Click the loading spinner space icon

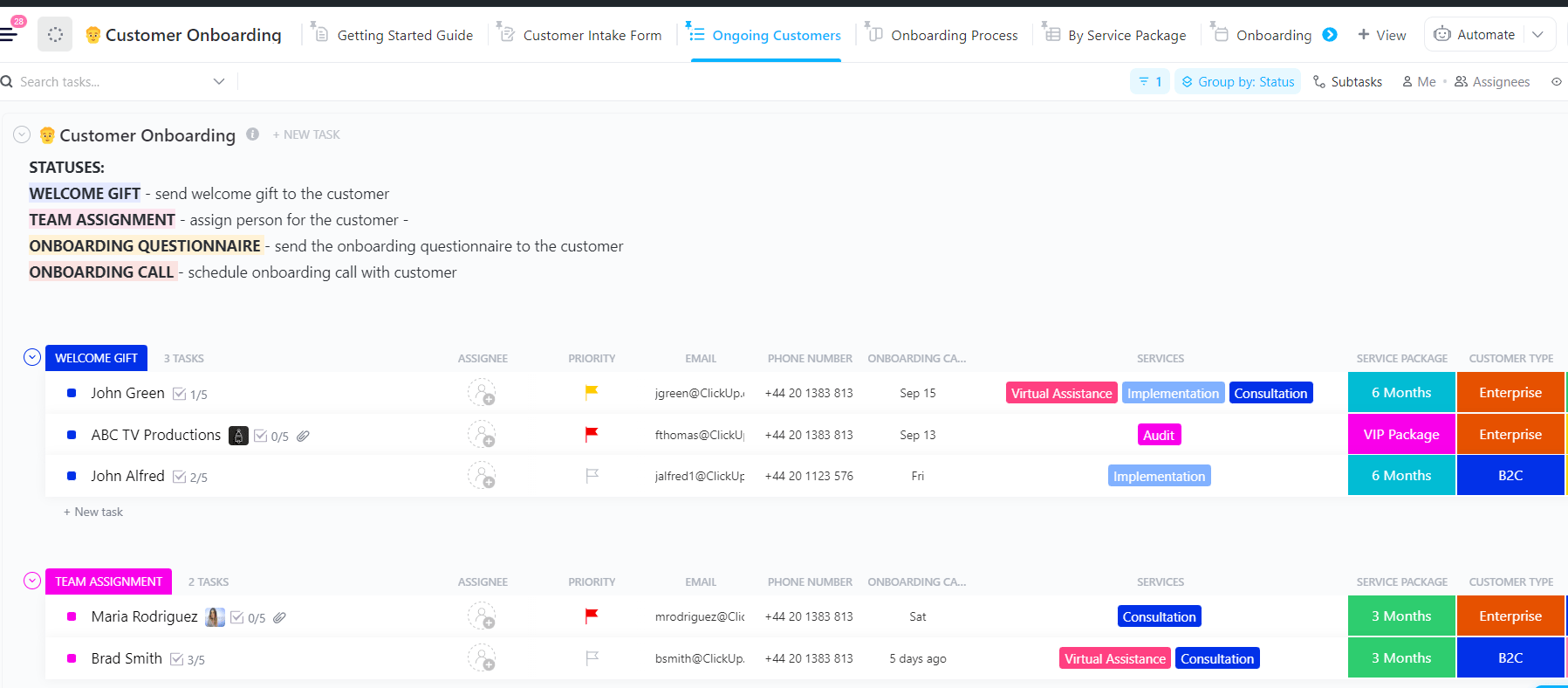click(55, 34)
